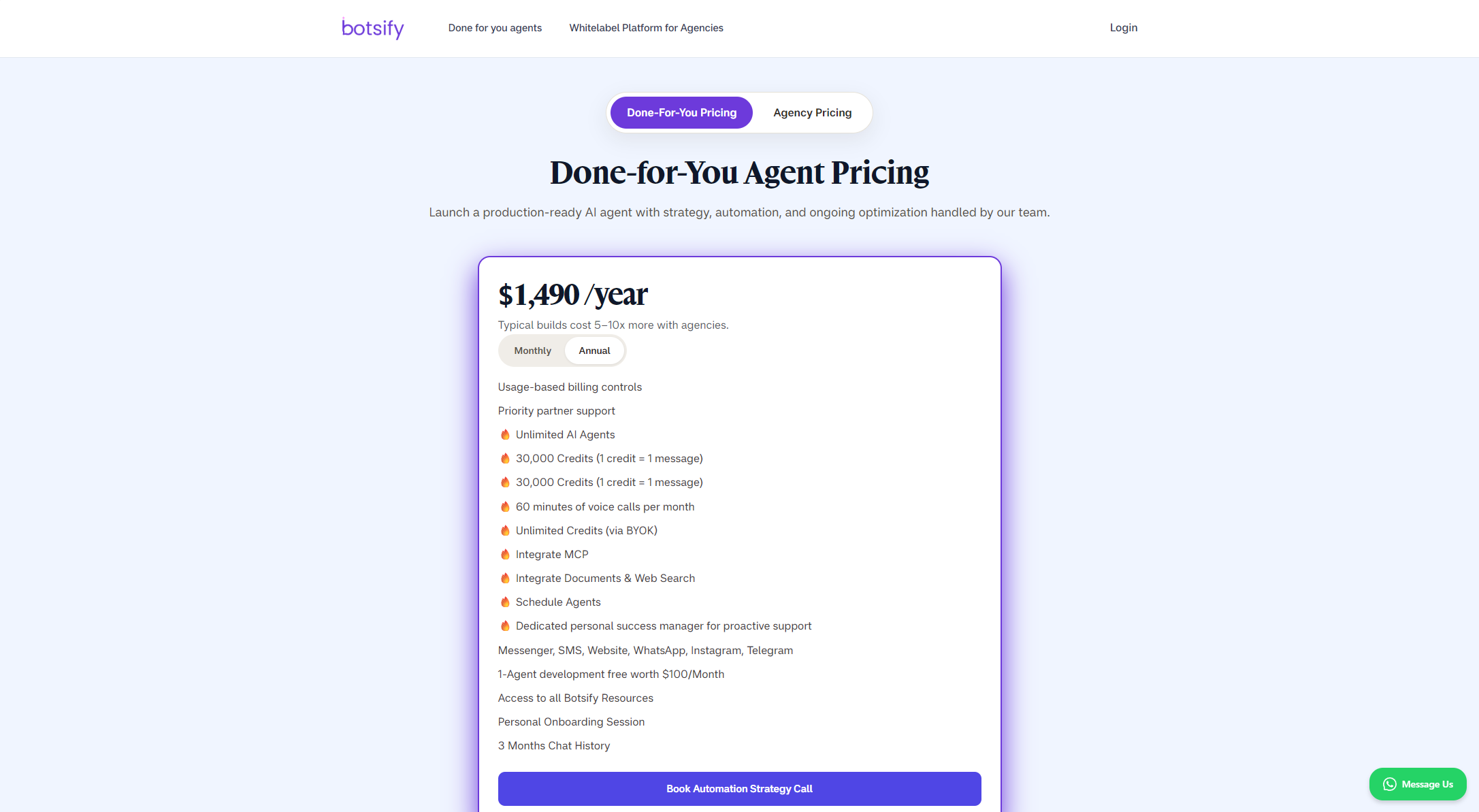Click the Done-for-You Agent Pricing heading
Image resolution: width=1479 pixels, height=812 pixels.
click(739, 172)
